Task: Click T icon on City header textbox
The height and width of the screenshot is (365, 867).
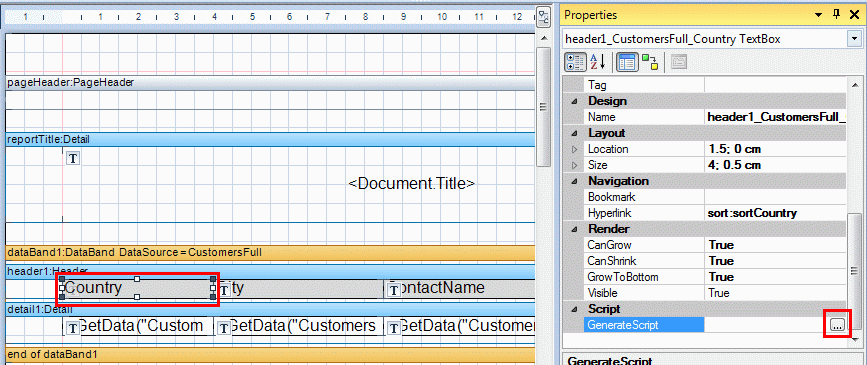Action: [x=224, y=290]
